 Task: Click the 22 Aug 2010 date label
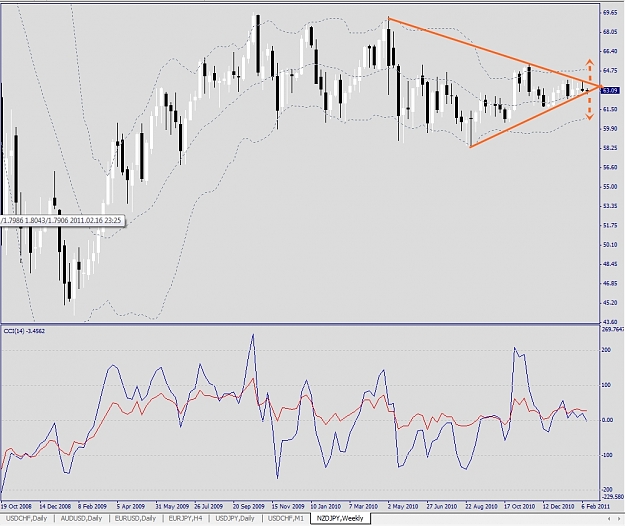(x=481, y=506)
